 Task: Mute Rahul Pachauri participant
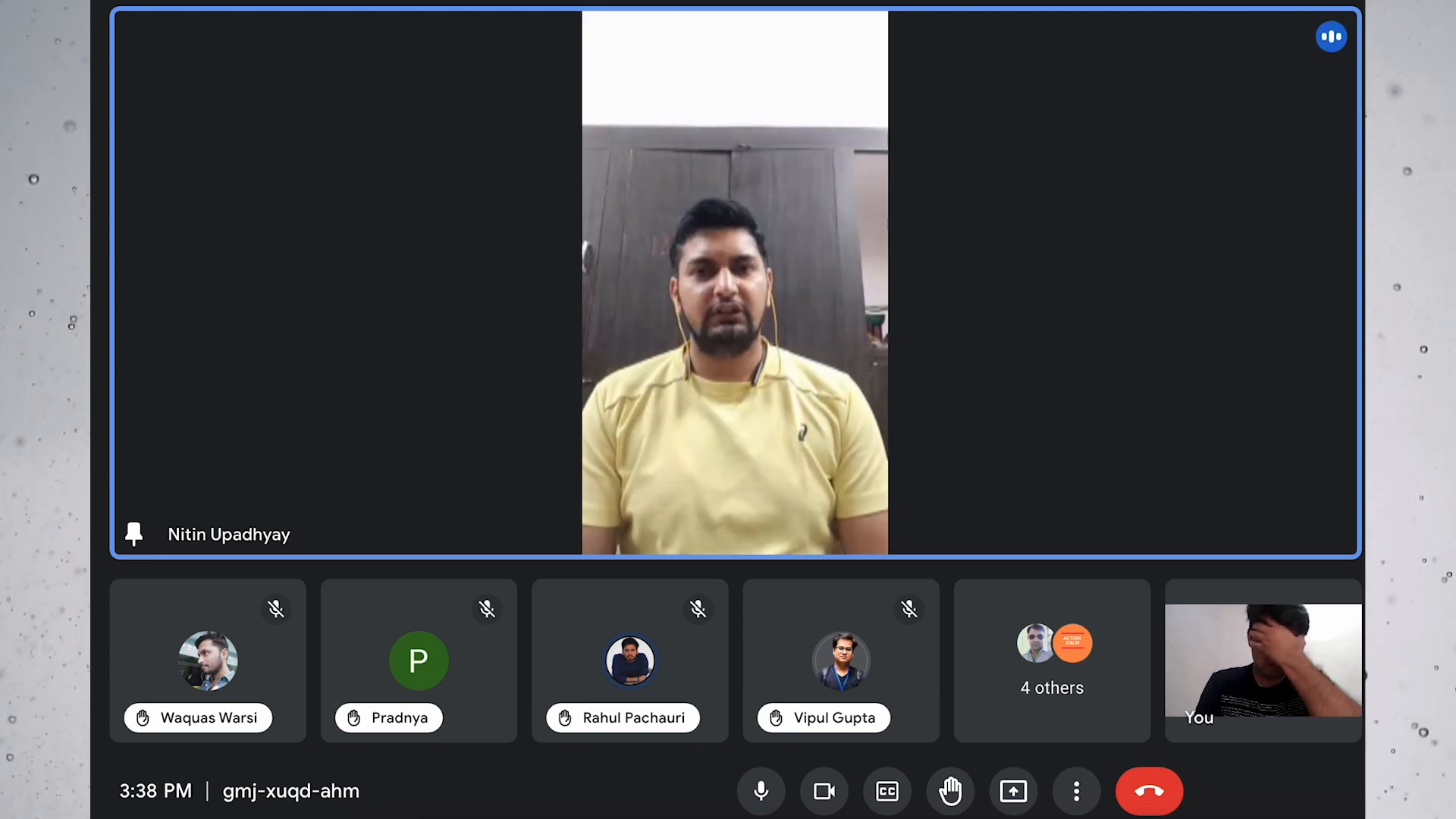697,609
